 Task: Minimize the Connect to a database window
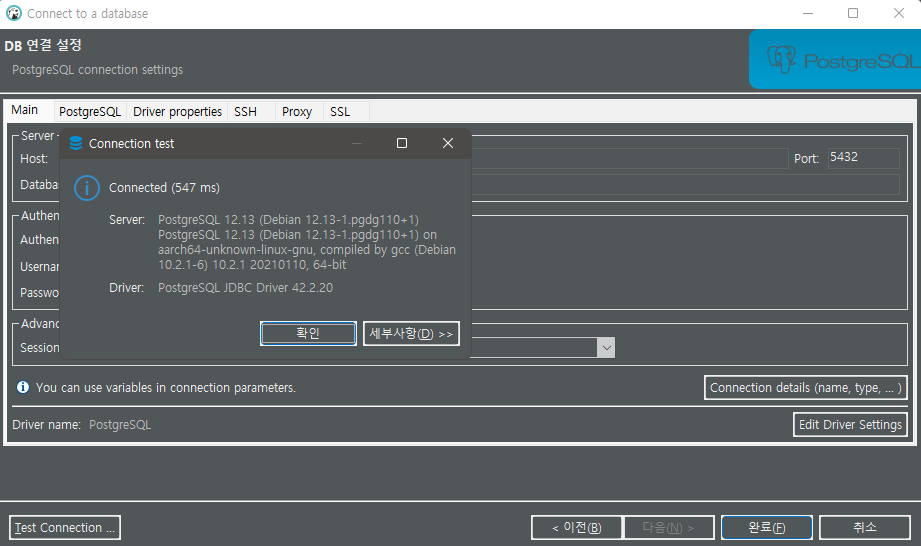click(x=808, y=13)
